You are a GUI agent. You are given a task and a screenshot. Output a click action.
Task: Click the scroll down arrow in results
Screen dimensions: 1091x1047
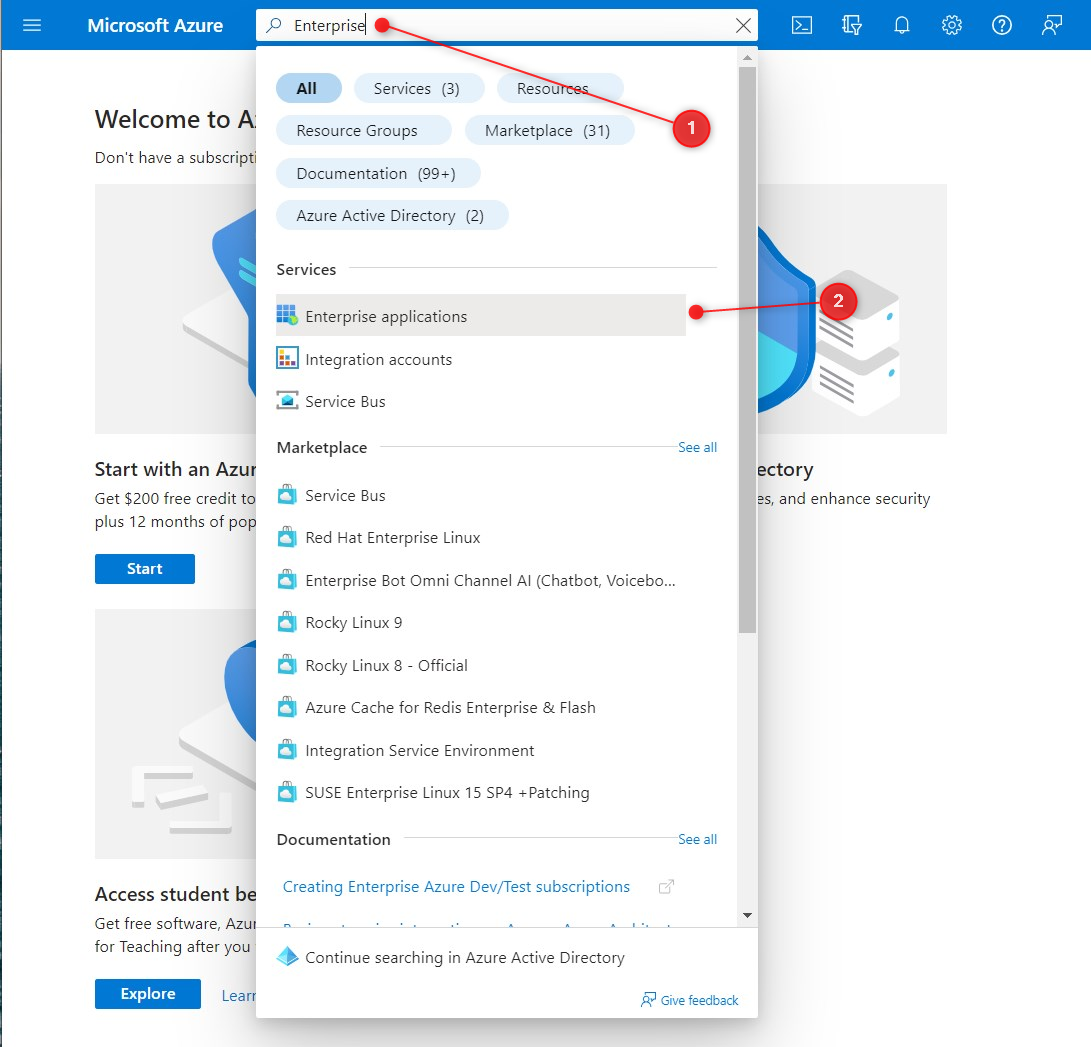(x=747, y=915)
